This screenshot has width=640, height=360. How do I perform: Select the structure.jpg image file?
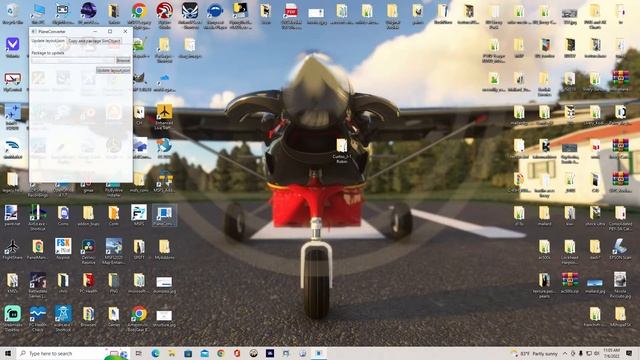point(164,318)
